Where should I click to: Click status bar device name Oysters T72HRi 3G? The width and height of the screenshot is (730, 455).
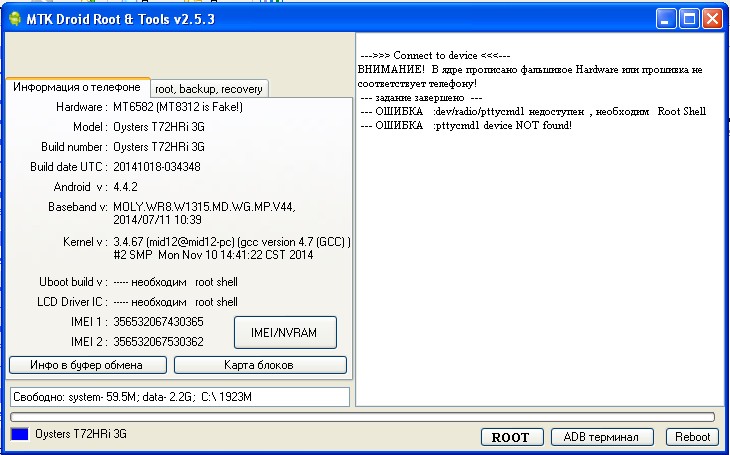click(81, 434)
